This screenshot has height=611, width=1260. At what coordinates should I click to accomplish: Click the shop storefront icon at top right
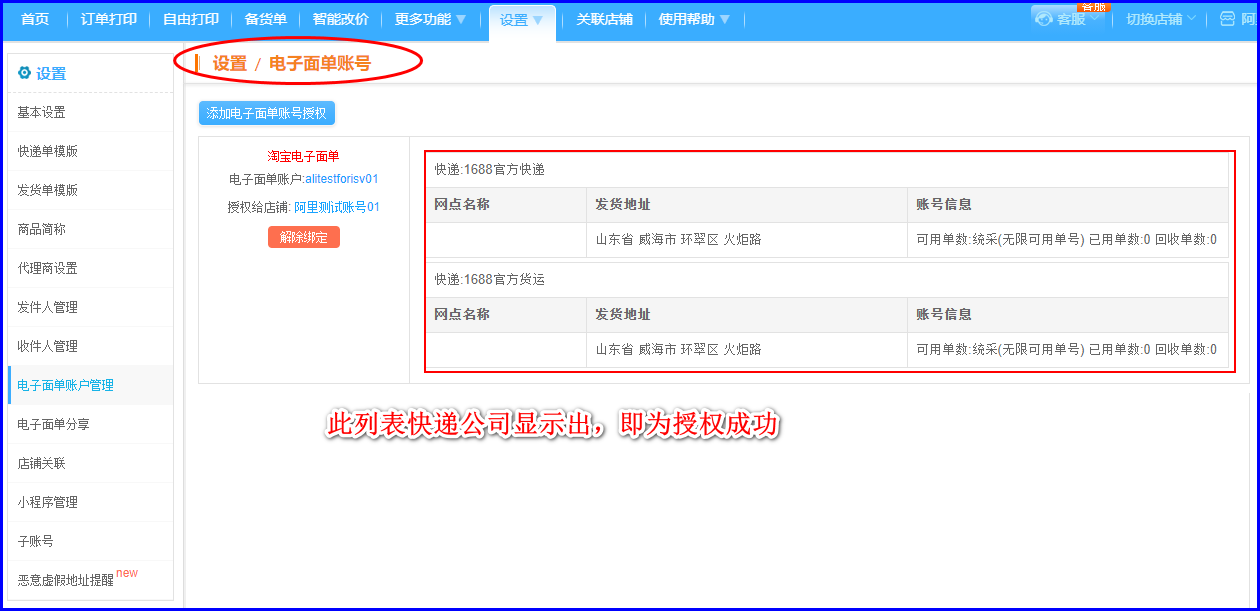click(x=1227, y=19)
